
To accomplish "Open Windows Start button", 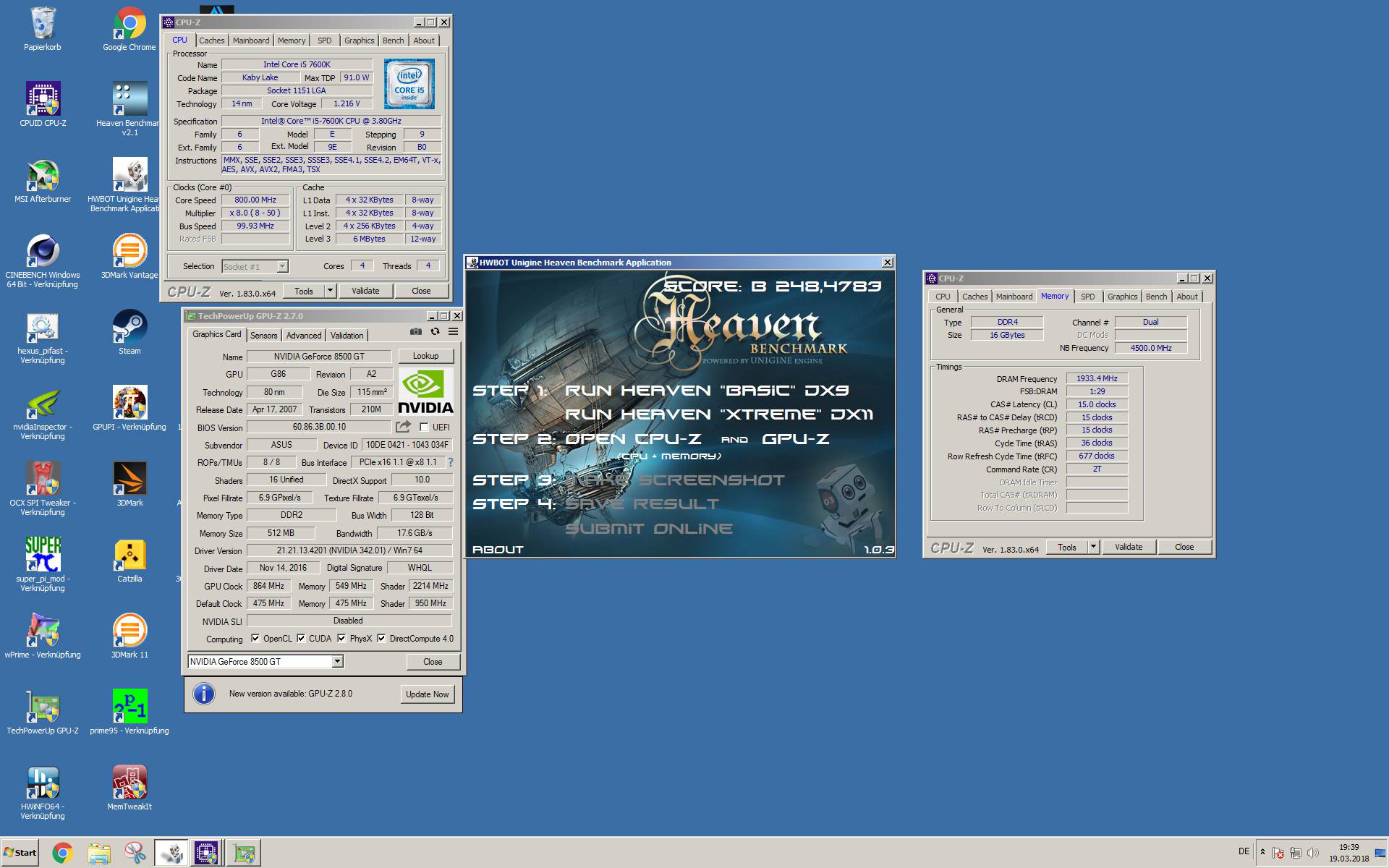I will pyautogui.click(x=20, y=853).
